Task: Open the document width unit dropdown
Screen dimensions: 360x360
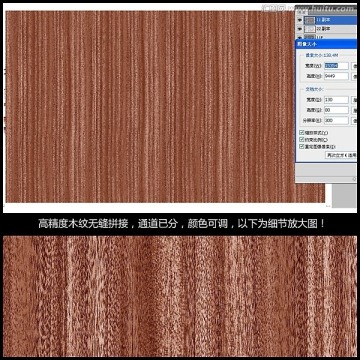Action: pos(354,100)
